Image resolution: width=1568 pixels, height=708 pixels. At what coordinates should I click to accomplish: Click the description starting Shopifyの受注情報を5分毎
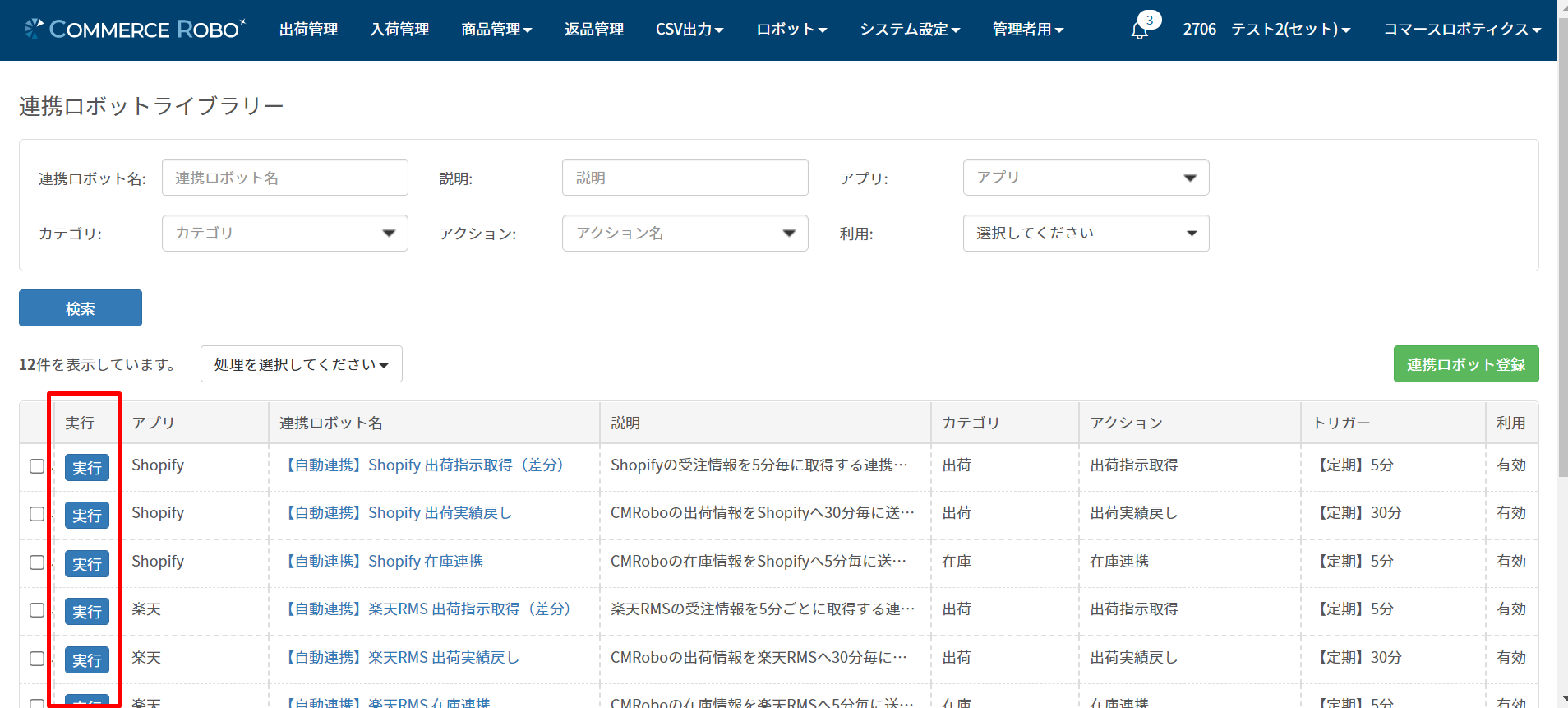pos(759,465)
